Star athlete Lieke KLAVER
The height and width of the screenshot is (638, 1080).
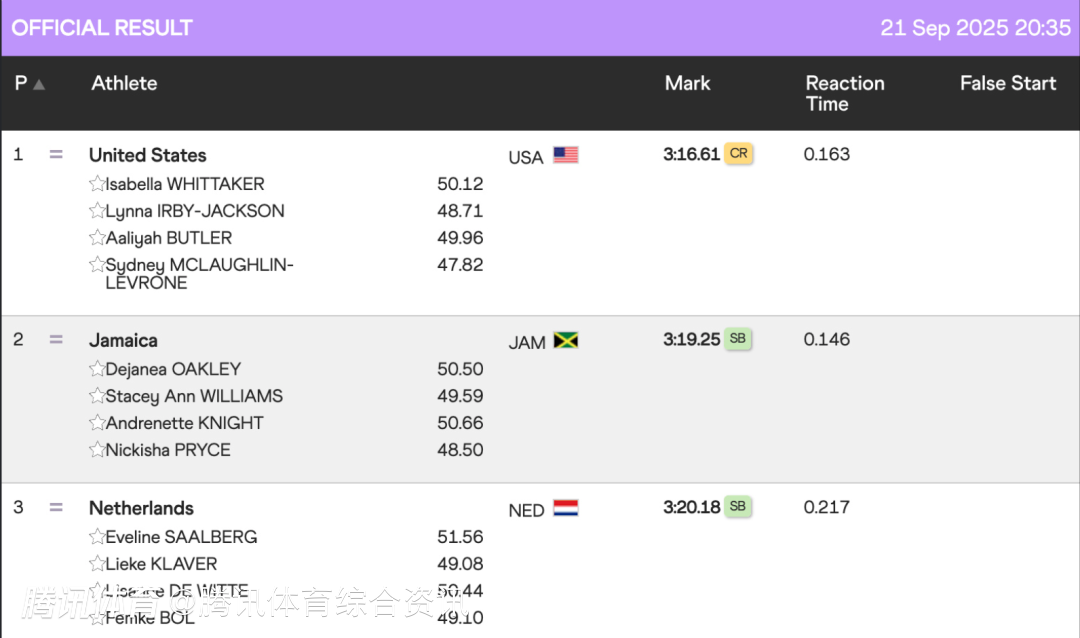(97, 564)
